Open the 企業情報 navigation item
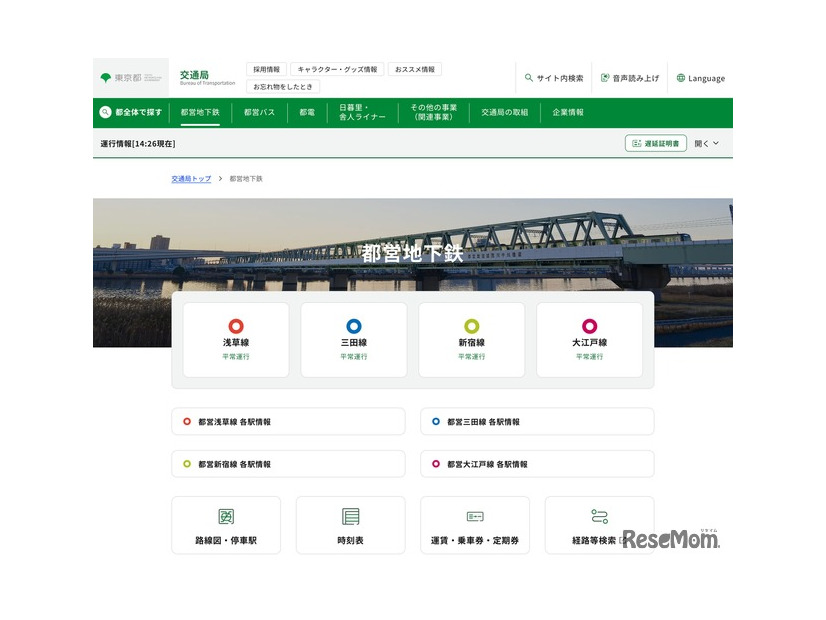The image size is (826, 620). click(568, 112)
